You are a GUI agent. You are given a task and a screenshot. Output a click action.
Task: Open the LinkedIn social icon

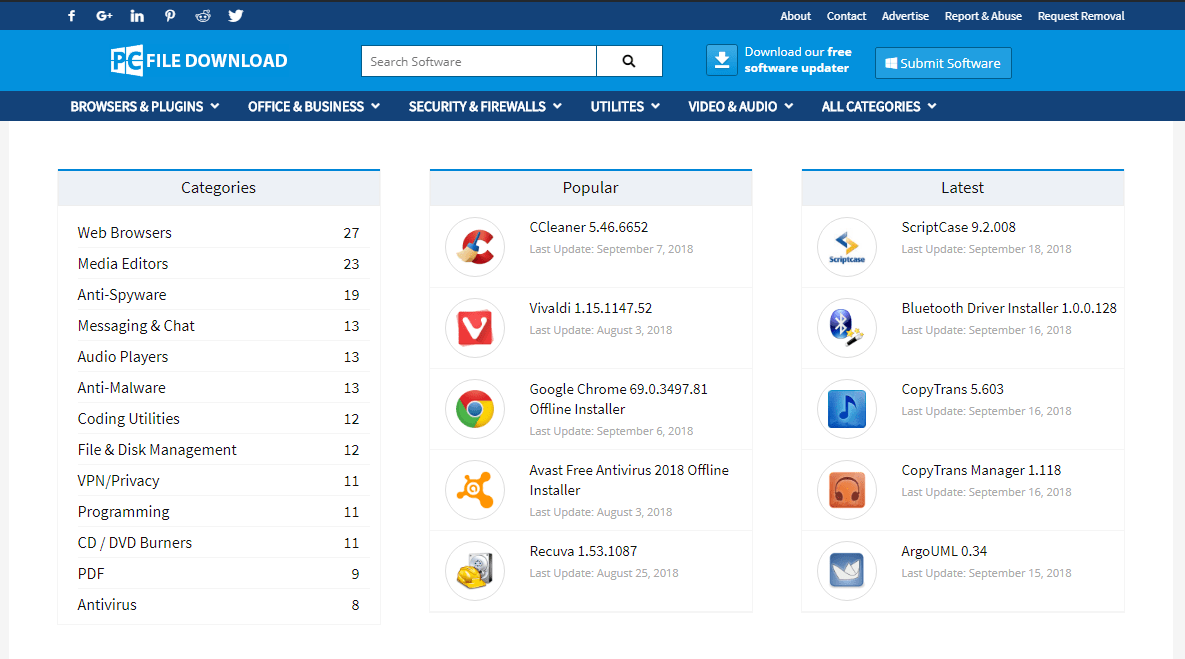tap(137, 16)
